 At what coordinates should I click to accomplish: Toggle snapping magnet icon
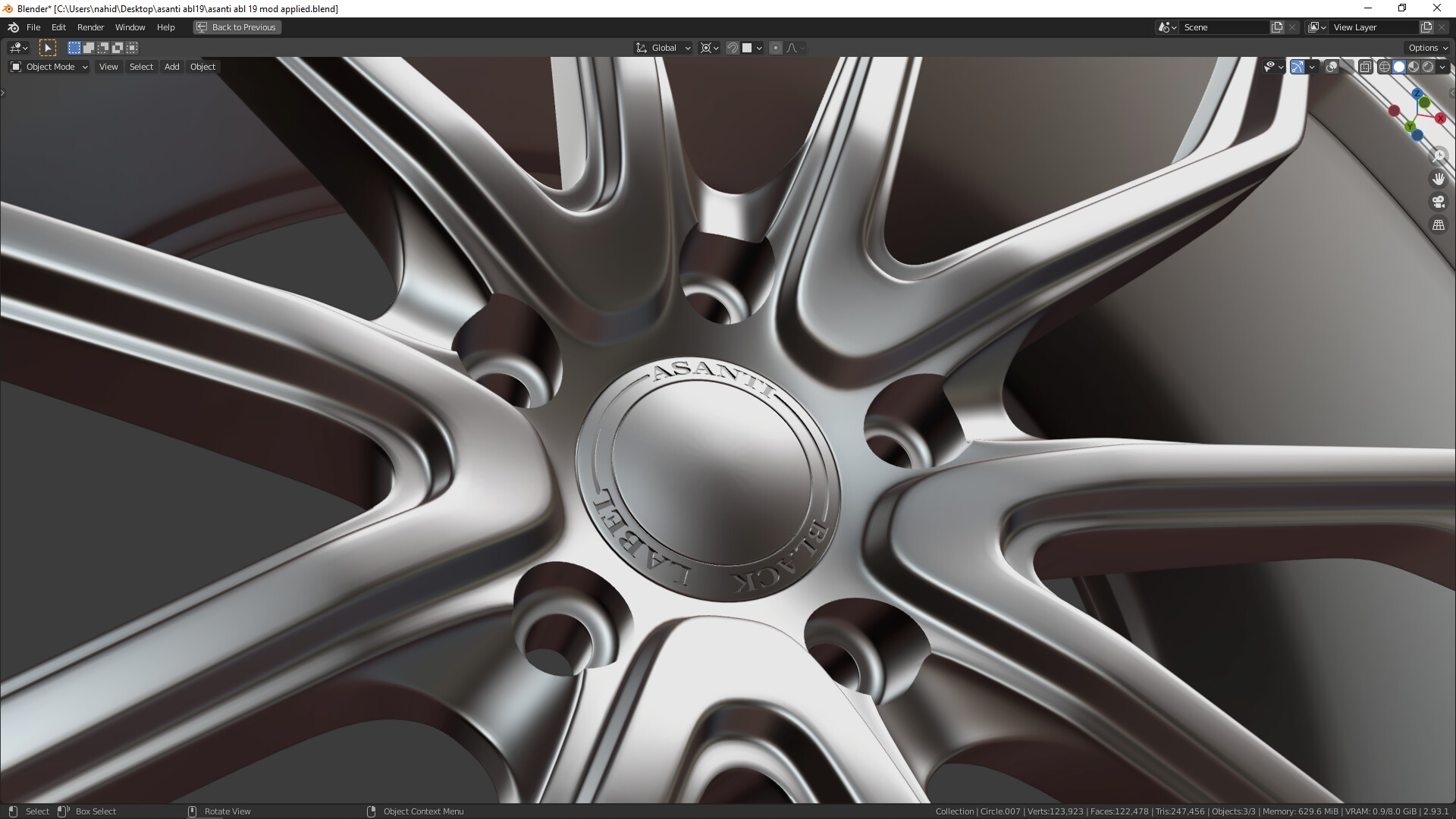tap(733, 48)
